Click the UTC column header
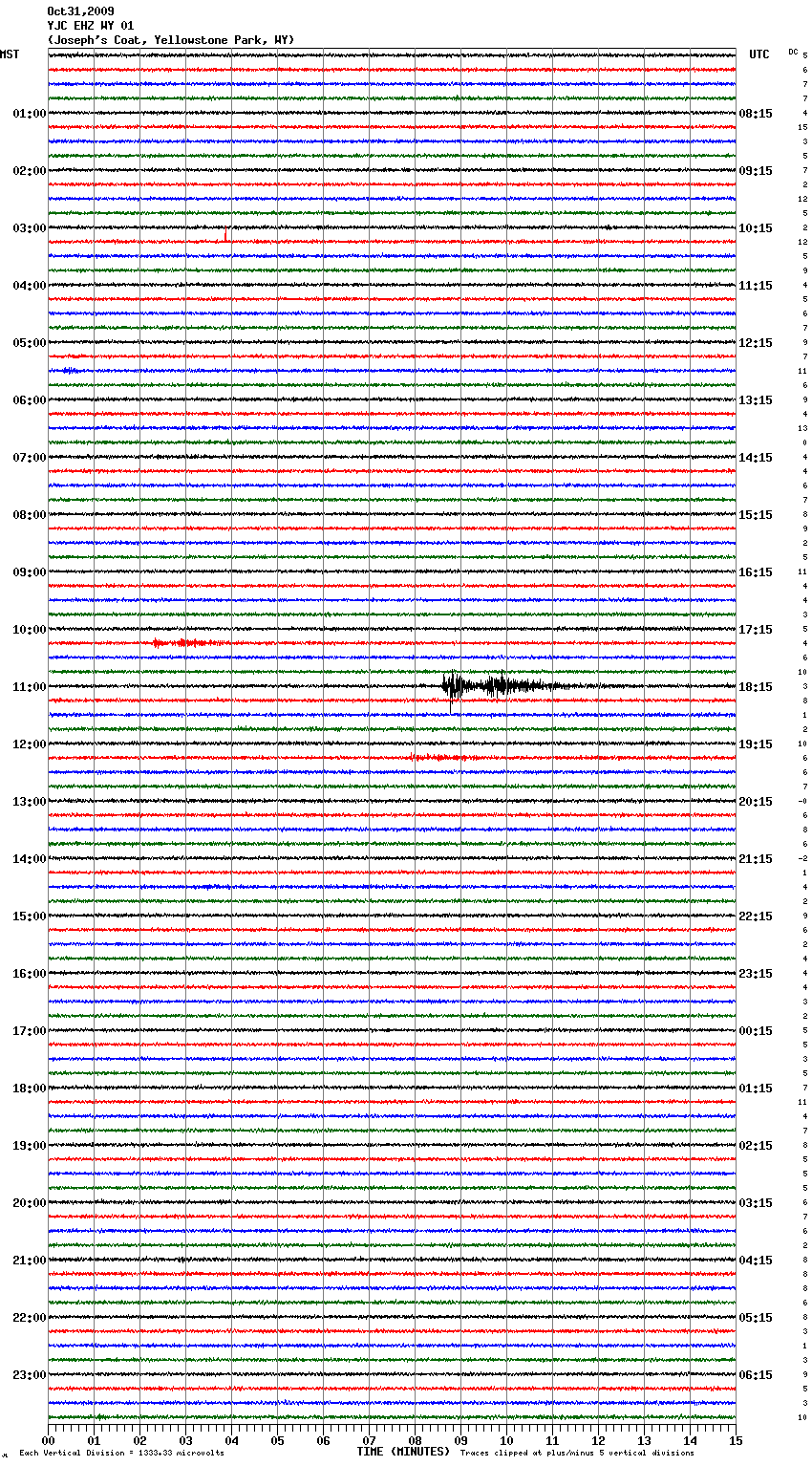 click(x=759, y=54)
